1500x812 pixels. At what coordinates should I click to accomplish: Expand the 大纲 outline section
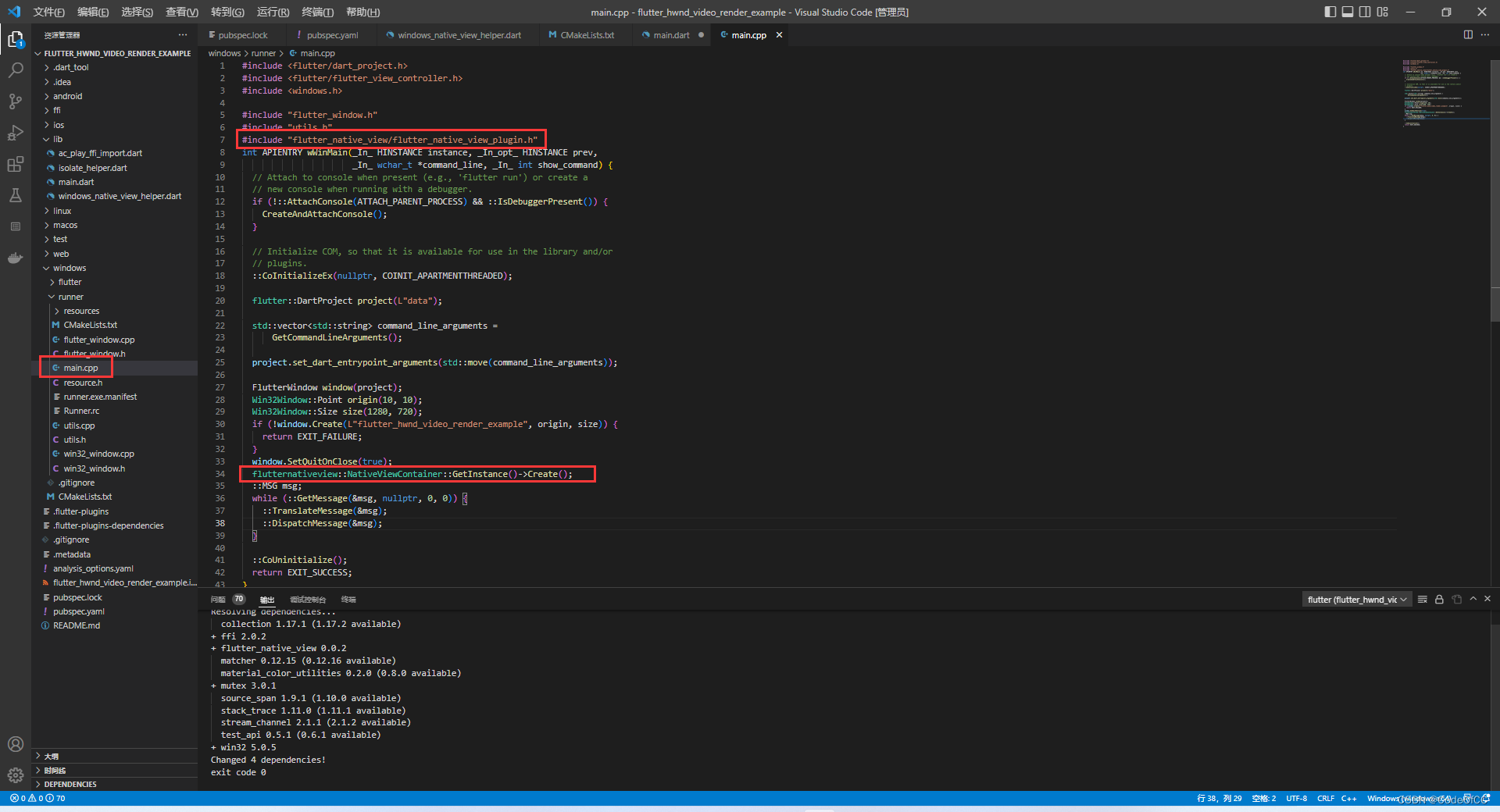point(51,756)
